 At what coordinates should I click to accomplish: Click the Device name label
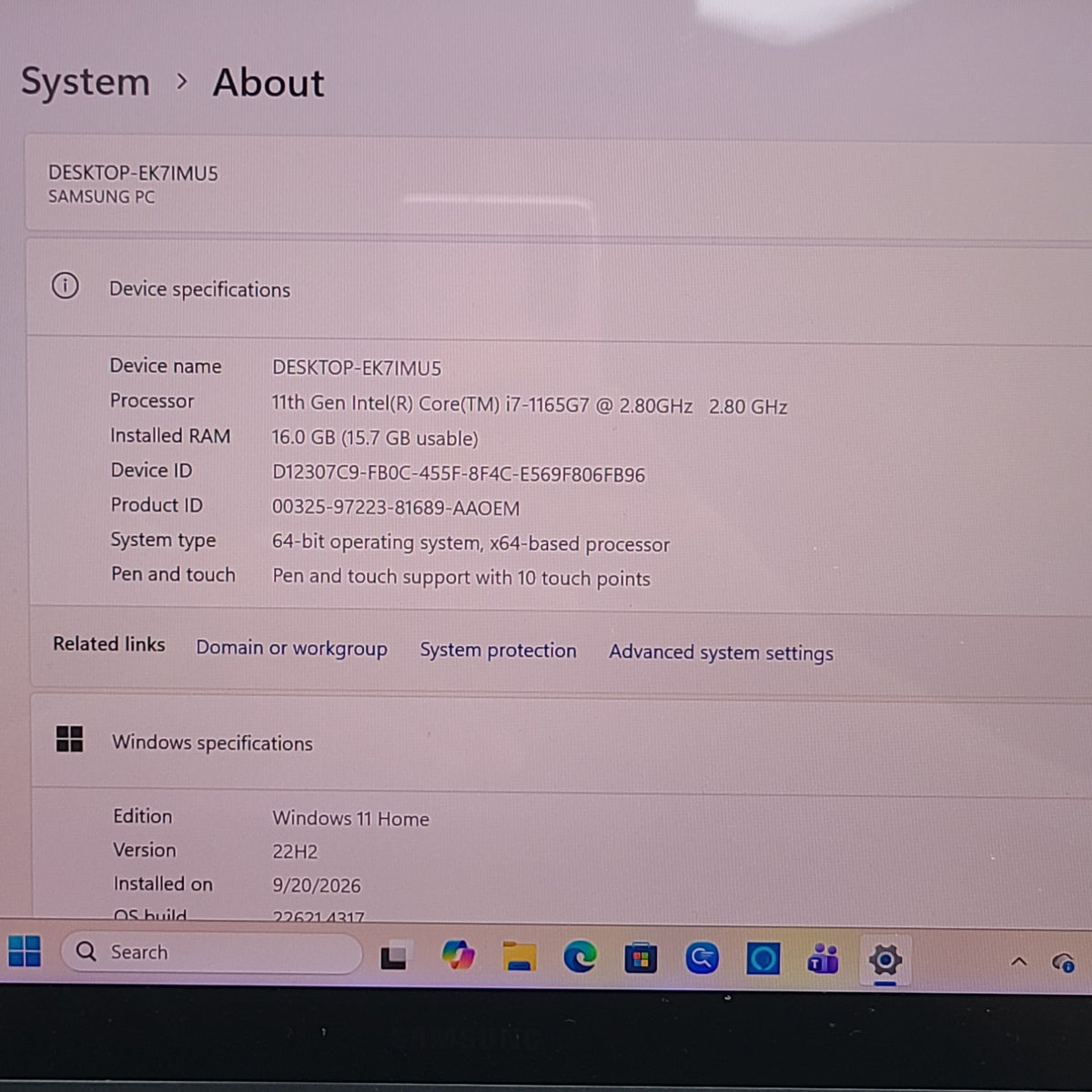point(166,366)
